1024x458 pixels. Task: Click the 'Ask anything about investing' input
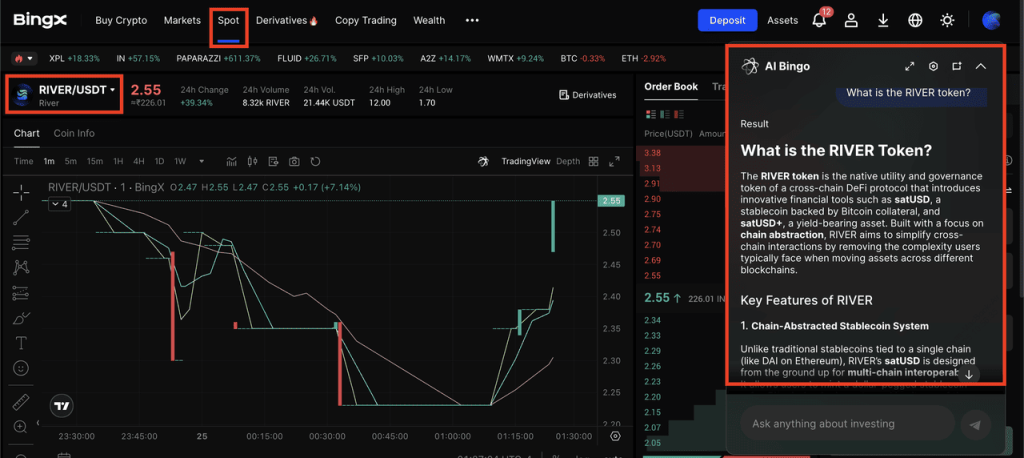coord(845,424)
